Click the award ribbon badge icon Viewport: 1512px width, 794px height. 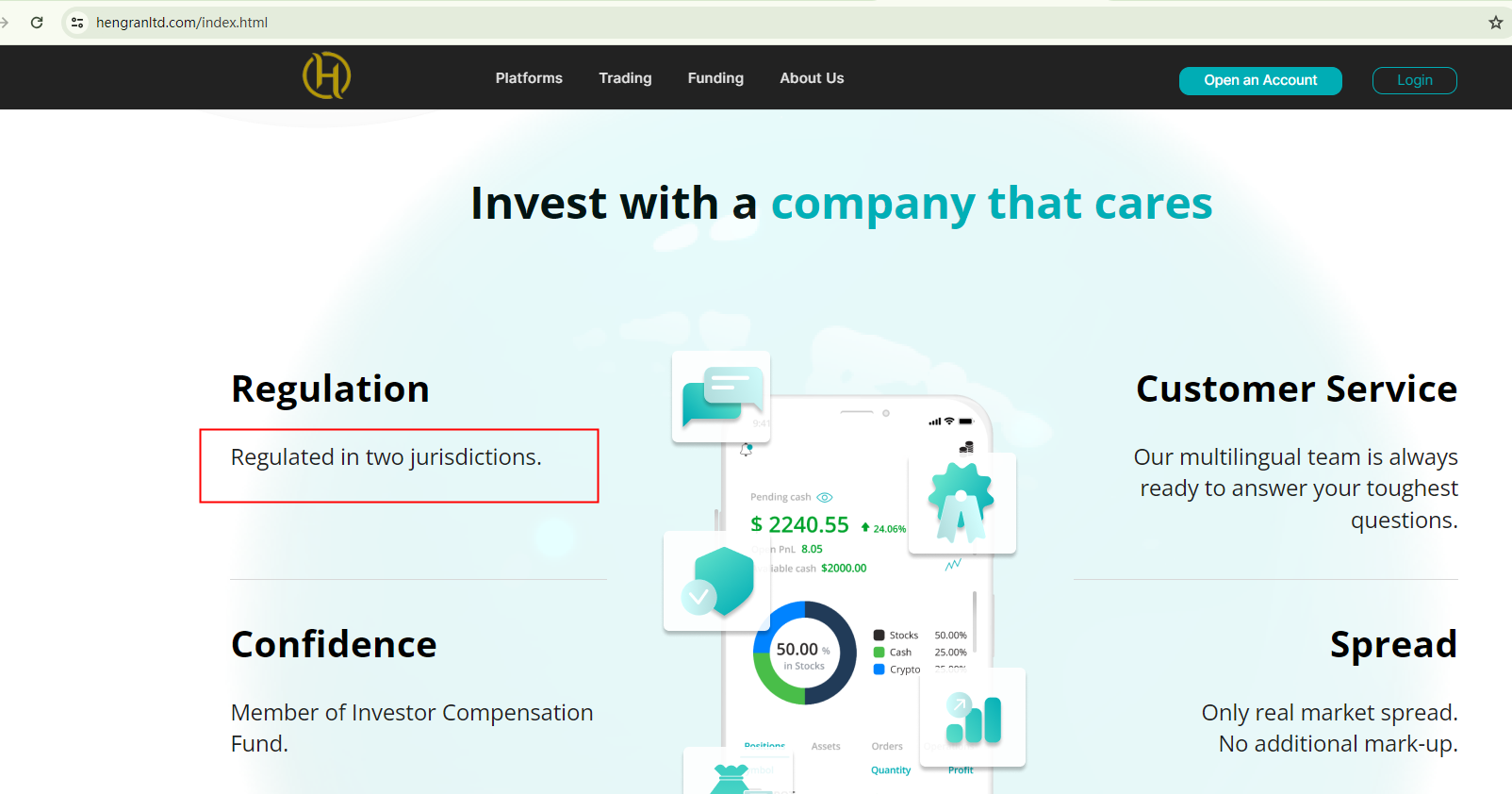[x=961, y=503]
